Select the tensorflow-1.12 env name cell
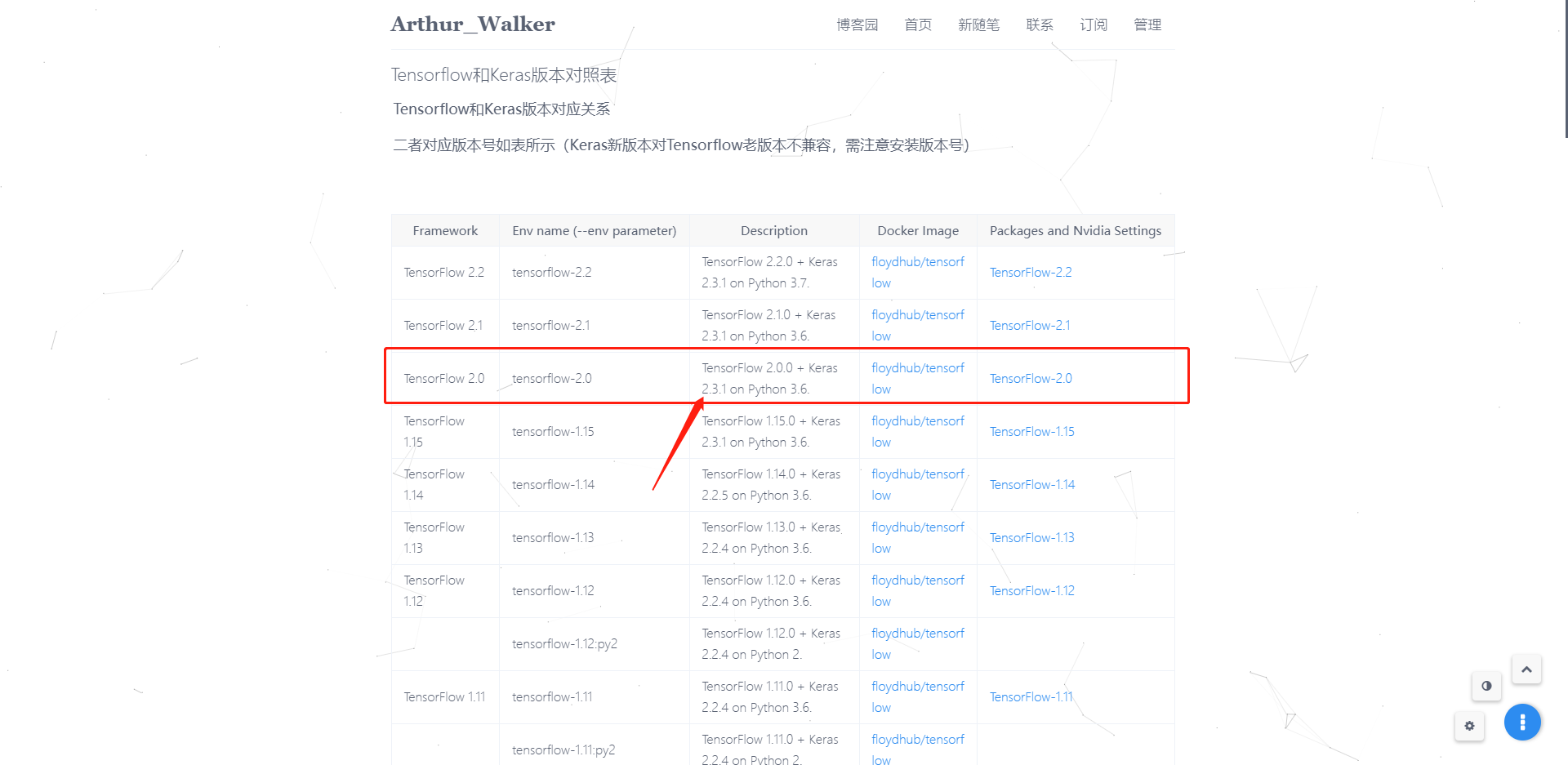Viewport: 1568px width, 765px height. 595,591
